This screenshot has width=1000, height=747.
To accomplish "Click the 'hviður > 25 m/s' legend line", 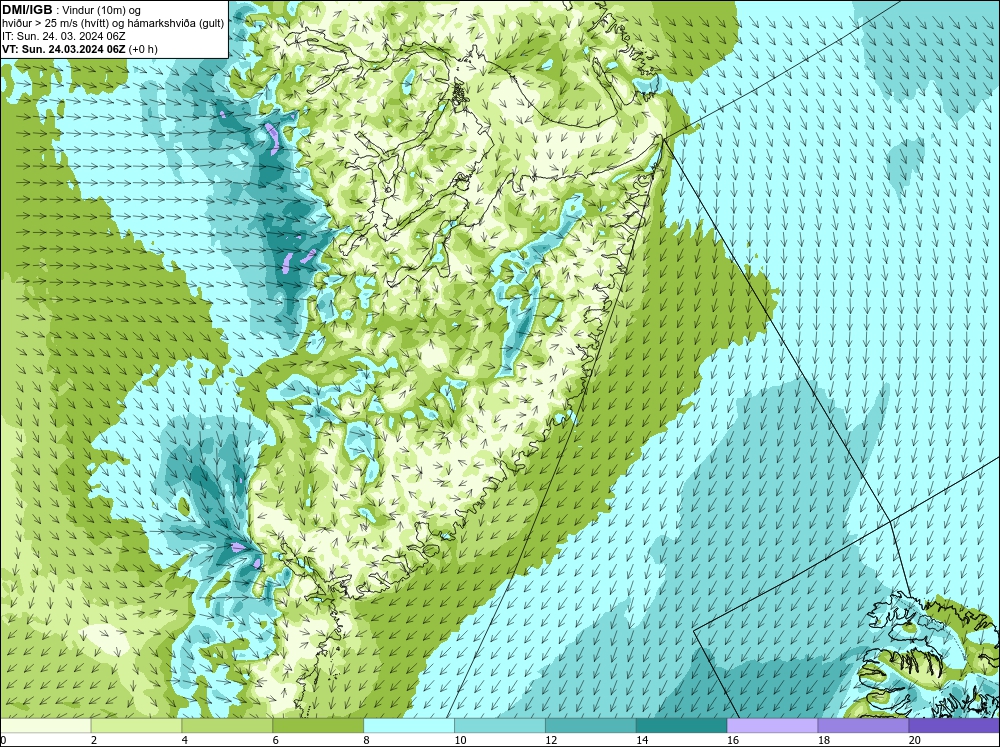I will [113, 23].
